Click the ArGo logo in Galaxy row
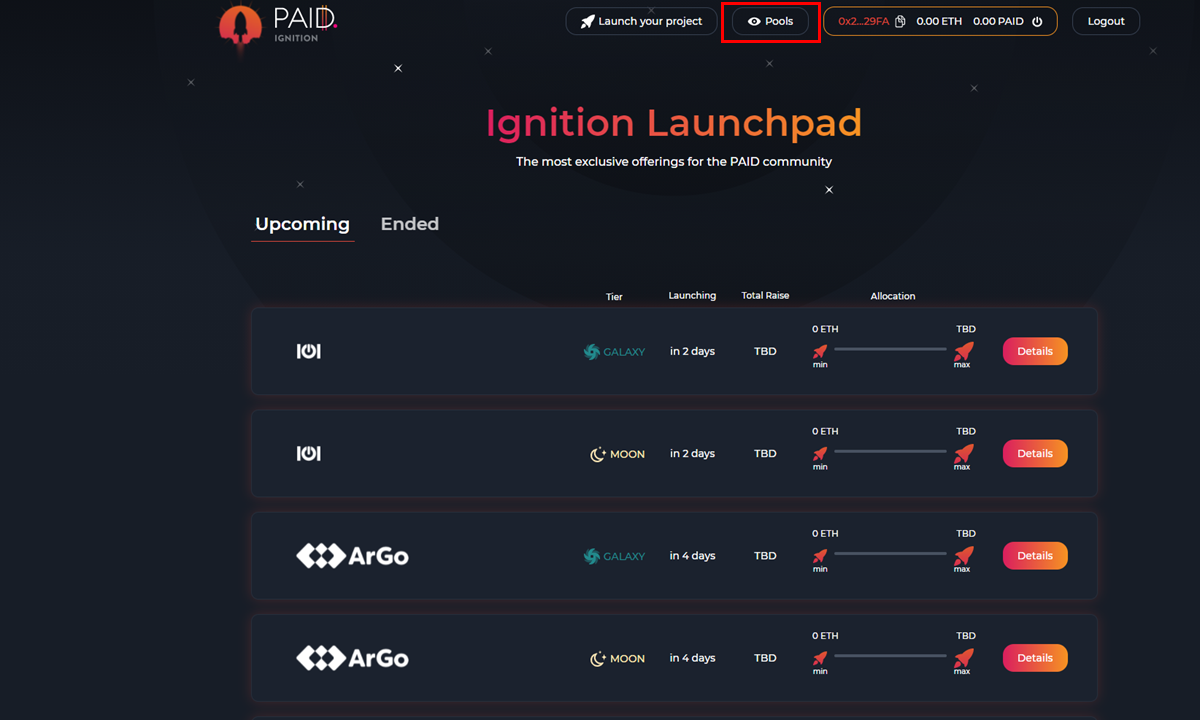The height and width of the screenshot is (720, 1200). [352, 556]
